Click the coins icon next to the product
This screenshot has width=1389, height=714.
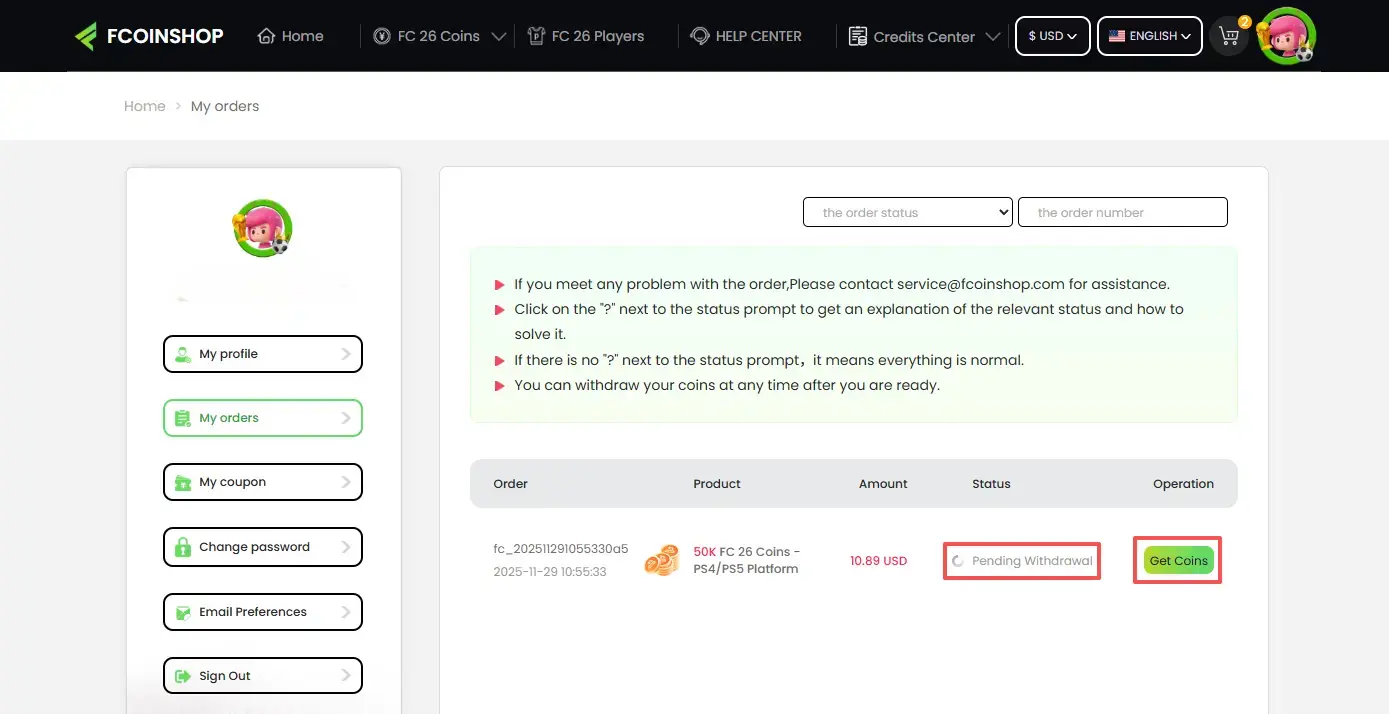662,560
